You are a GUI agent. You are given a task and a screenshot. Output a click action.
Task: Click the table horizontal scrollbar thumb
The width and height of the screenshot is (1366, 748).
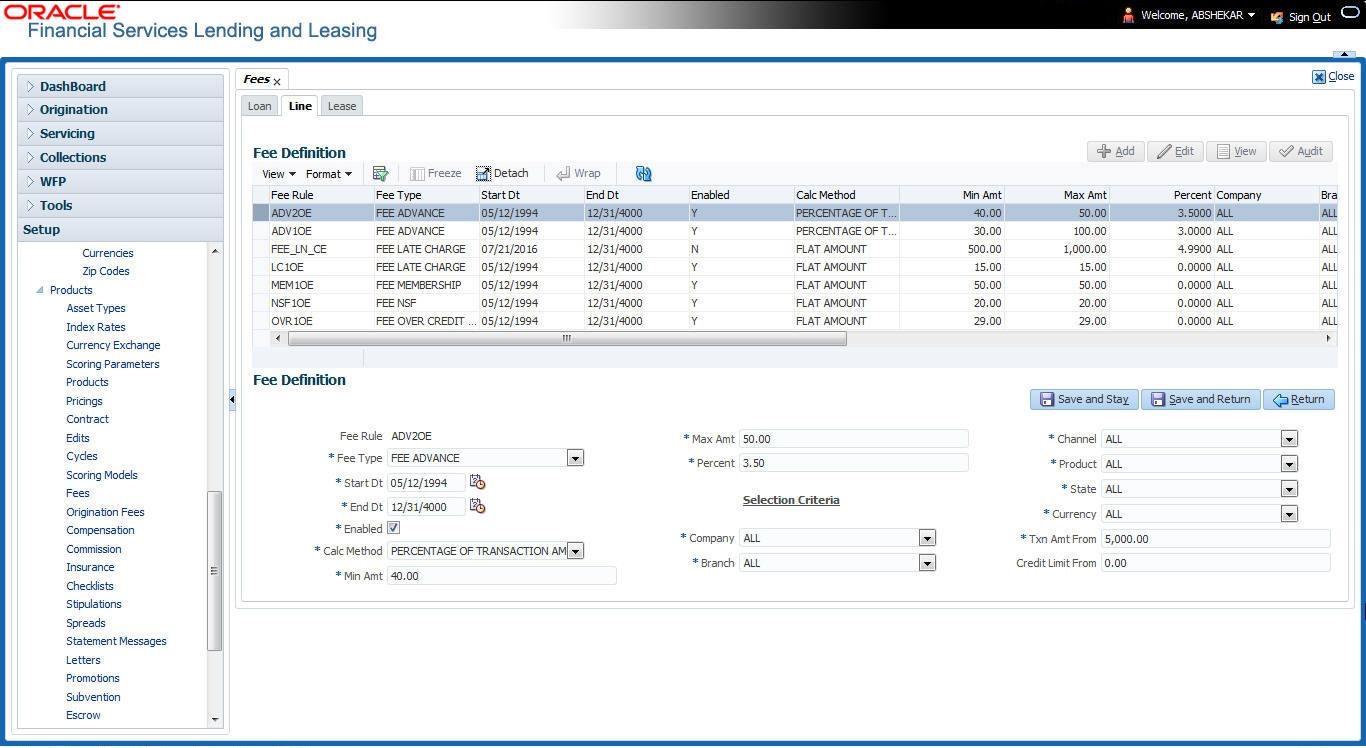567,338
